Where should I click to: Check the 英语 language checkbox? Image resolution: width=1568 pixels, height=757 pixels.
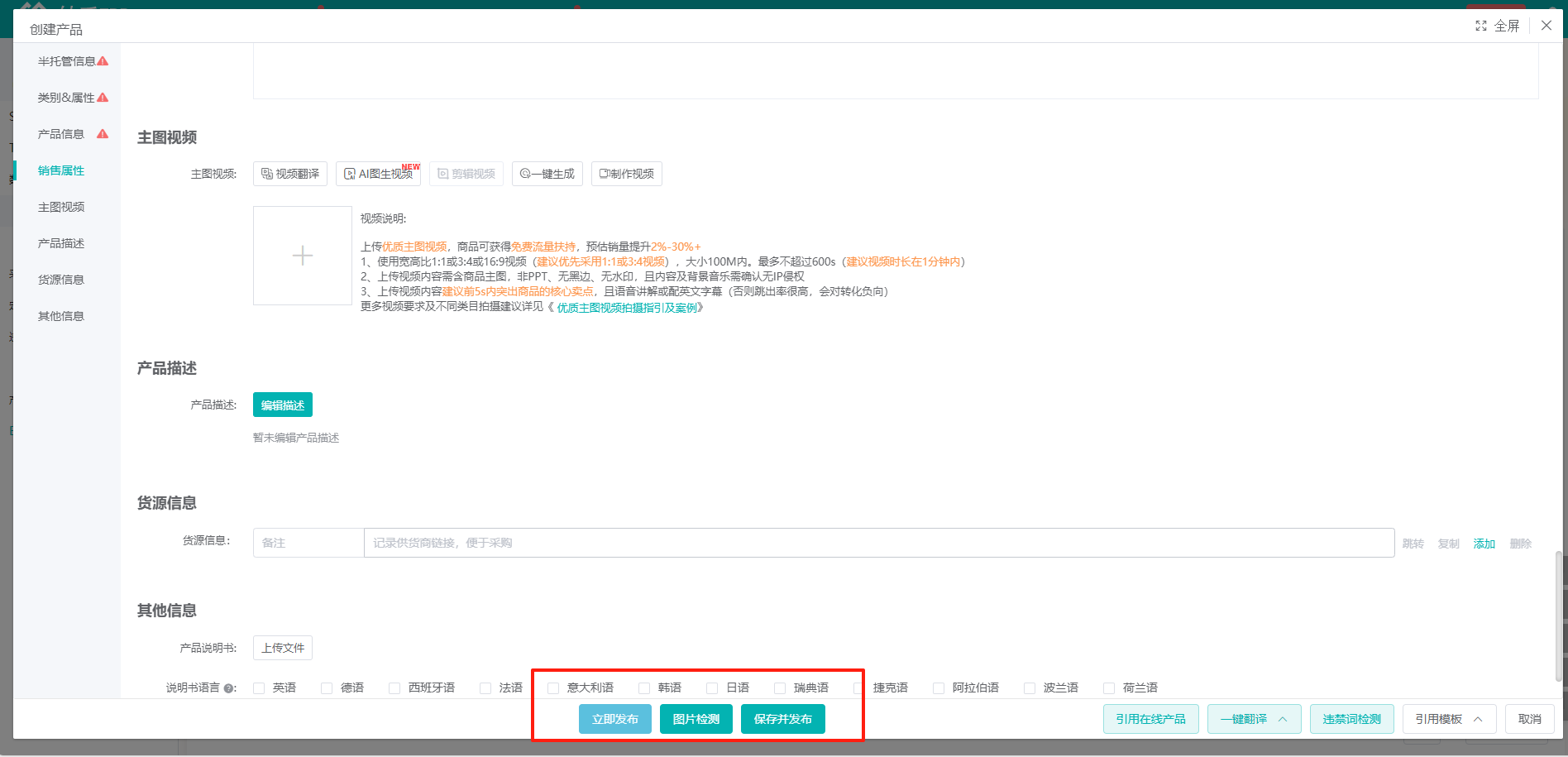coord(260,688)
